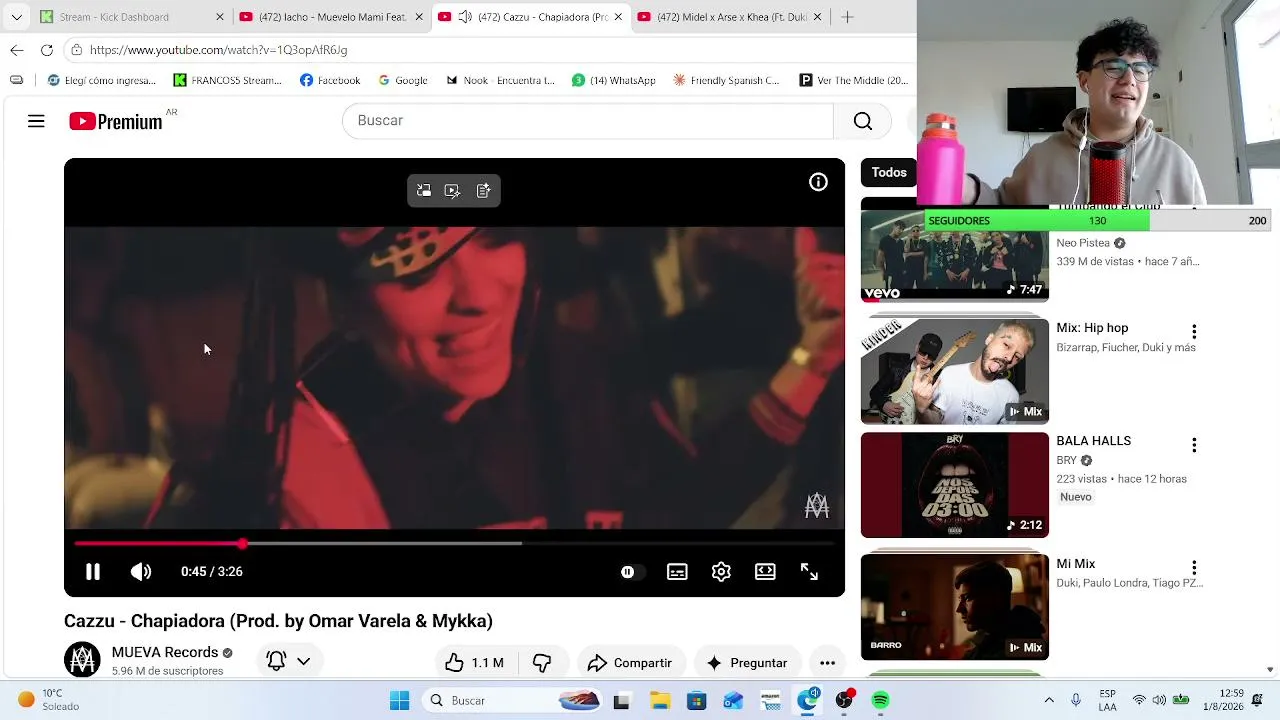Show hidden system tray icons

(x=1049, y=701)
